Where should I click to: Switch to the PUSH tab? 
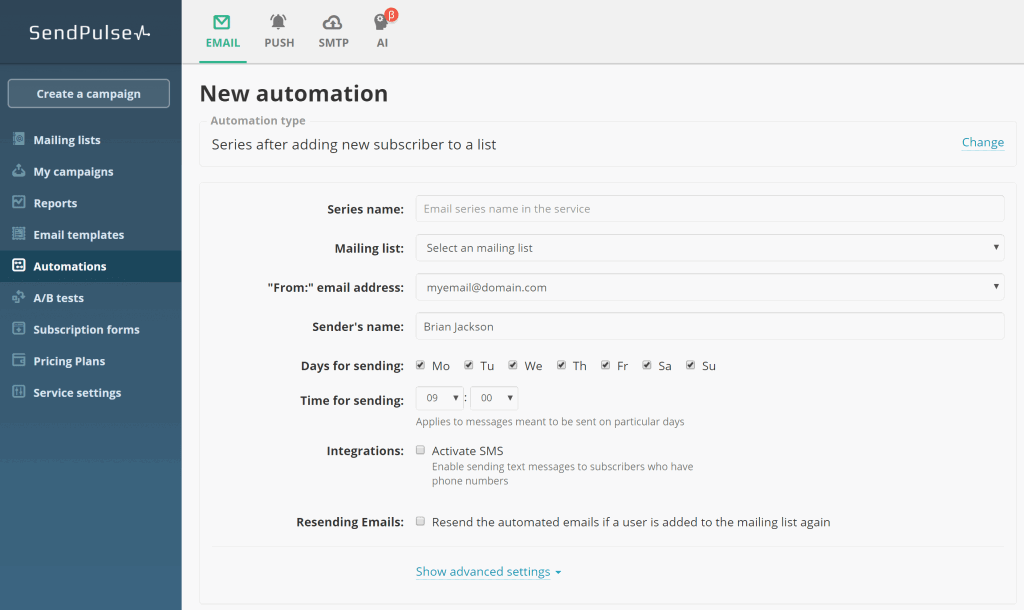click(x=279, y=27)
